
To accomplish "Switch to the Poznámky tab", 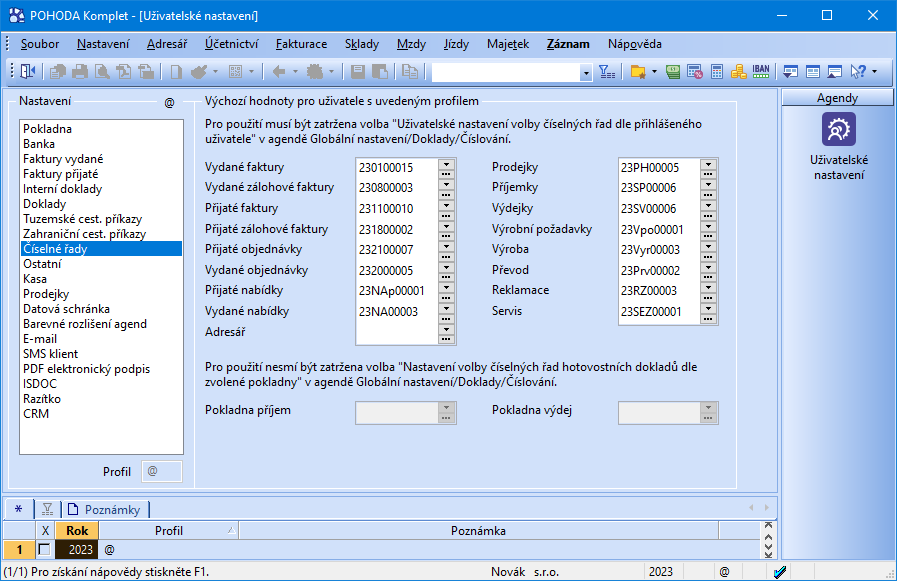I will [105, 509].
